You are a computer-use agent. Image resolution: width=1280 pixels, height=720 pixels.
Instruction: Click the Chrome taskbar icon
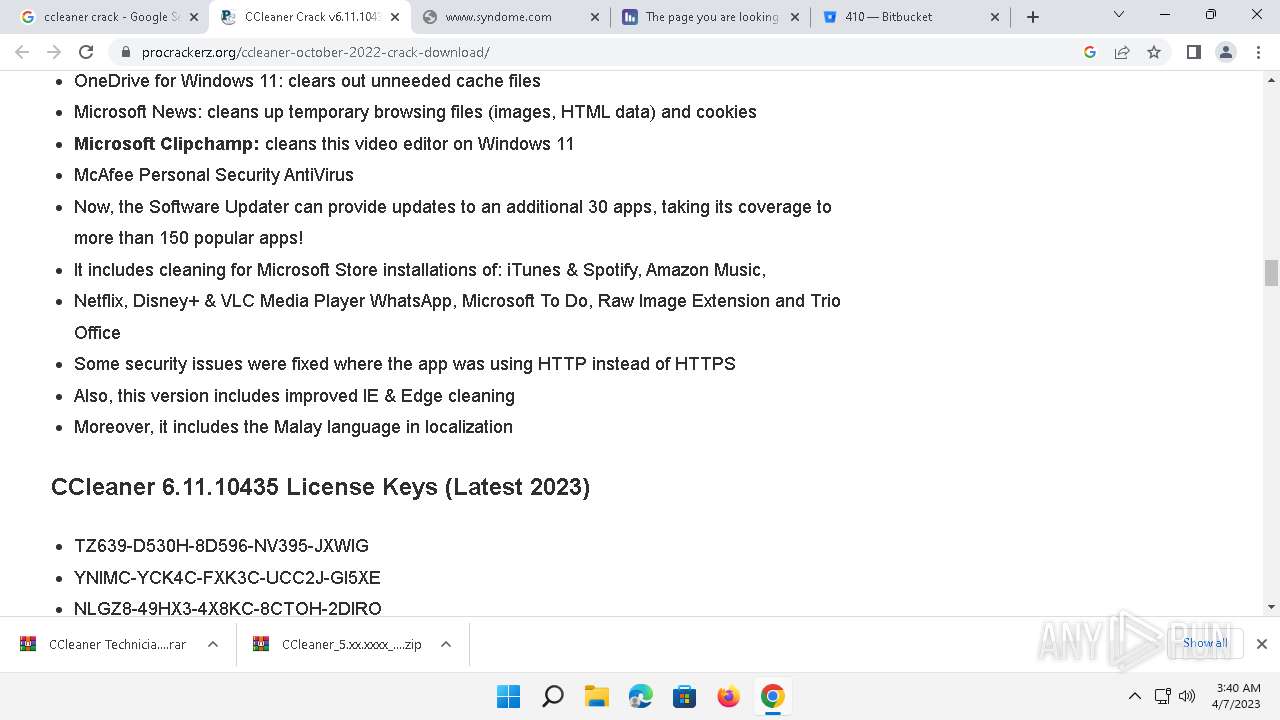click(772, 696)
